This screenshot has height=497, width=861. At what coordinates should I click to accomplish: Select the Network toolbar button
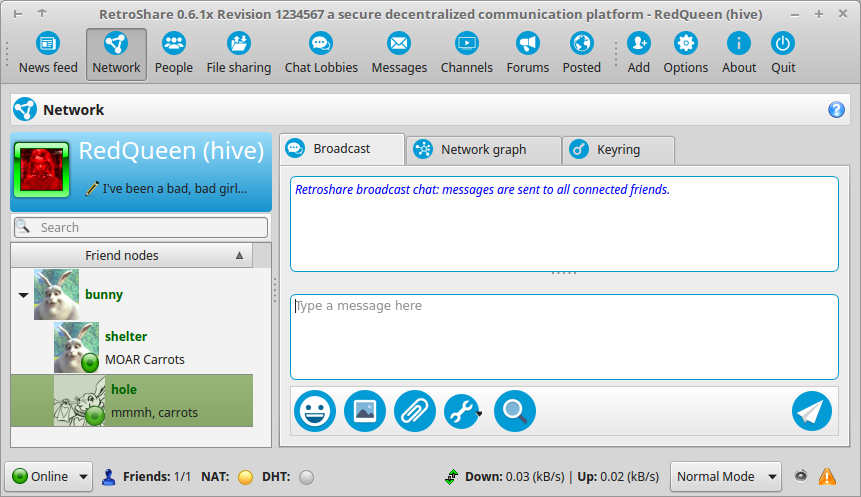[x=116, y=54]
